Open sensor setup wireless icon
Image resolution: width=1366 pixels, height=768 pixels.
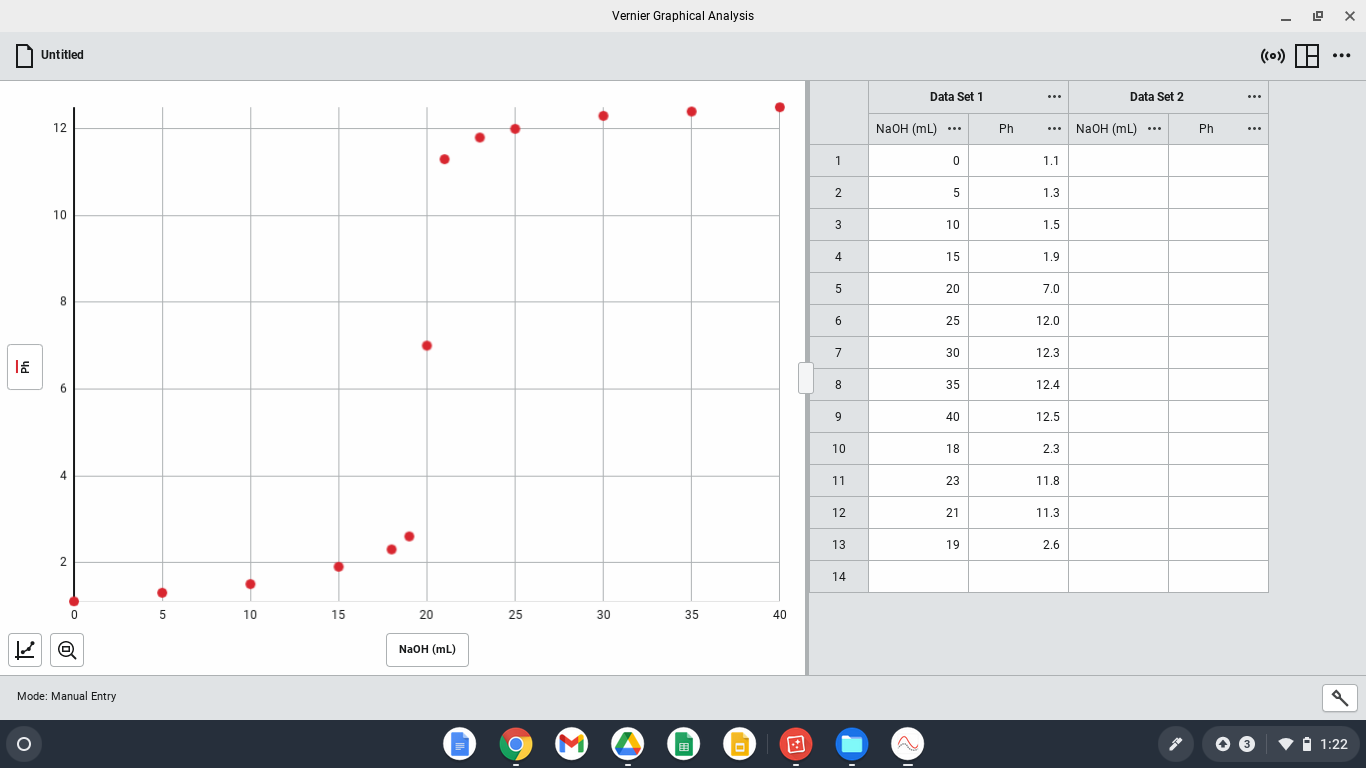pyautogui.click(x=1273, y=56)
